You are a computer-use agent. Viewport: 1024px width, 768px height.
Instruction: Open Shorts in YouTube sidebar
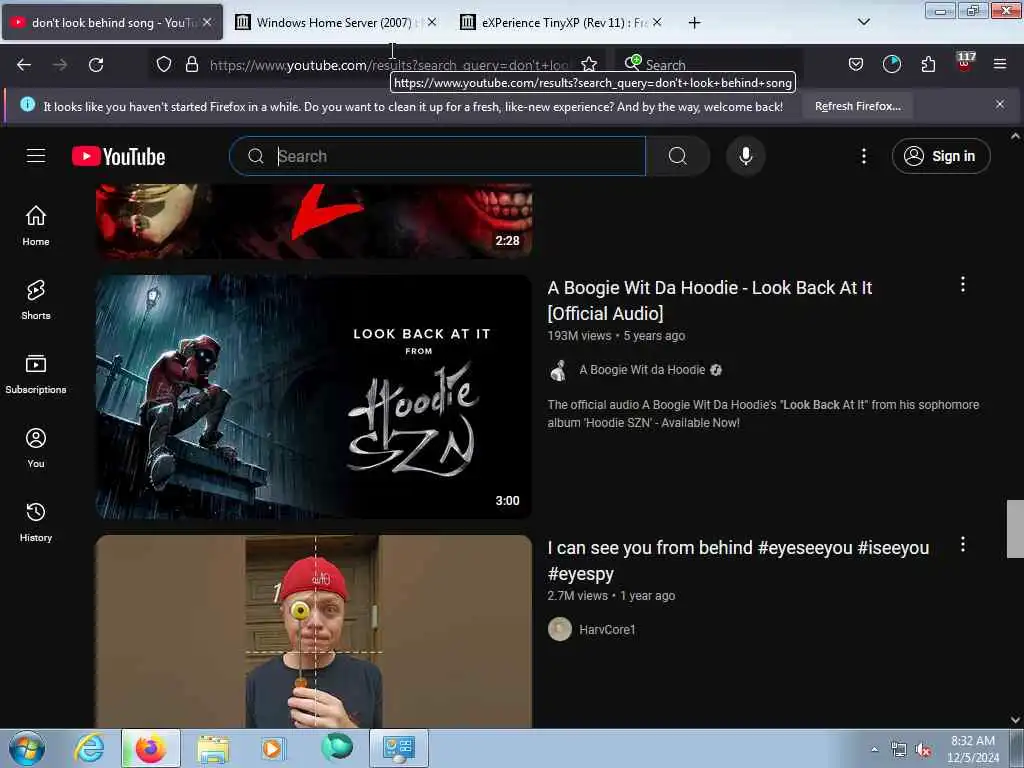point(36,300)
